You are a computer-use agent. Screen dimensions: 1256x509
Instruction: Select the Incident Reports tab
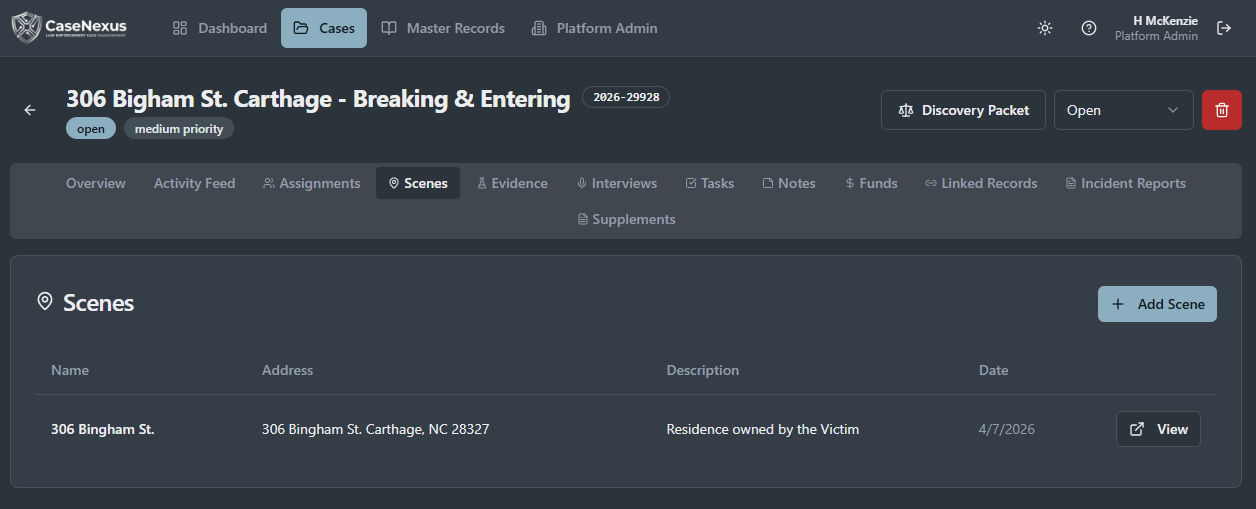pyautogui.click(x=1126, y=183)
